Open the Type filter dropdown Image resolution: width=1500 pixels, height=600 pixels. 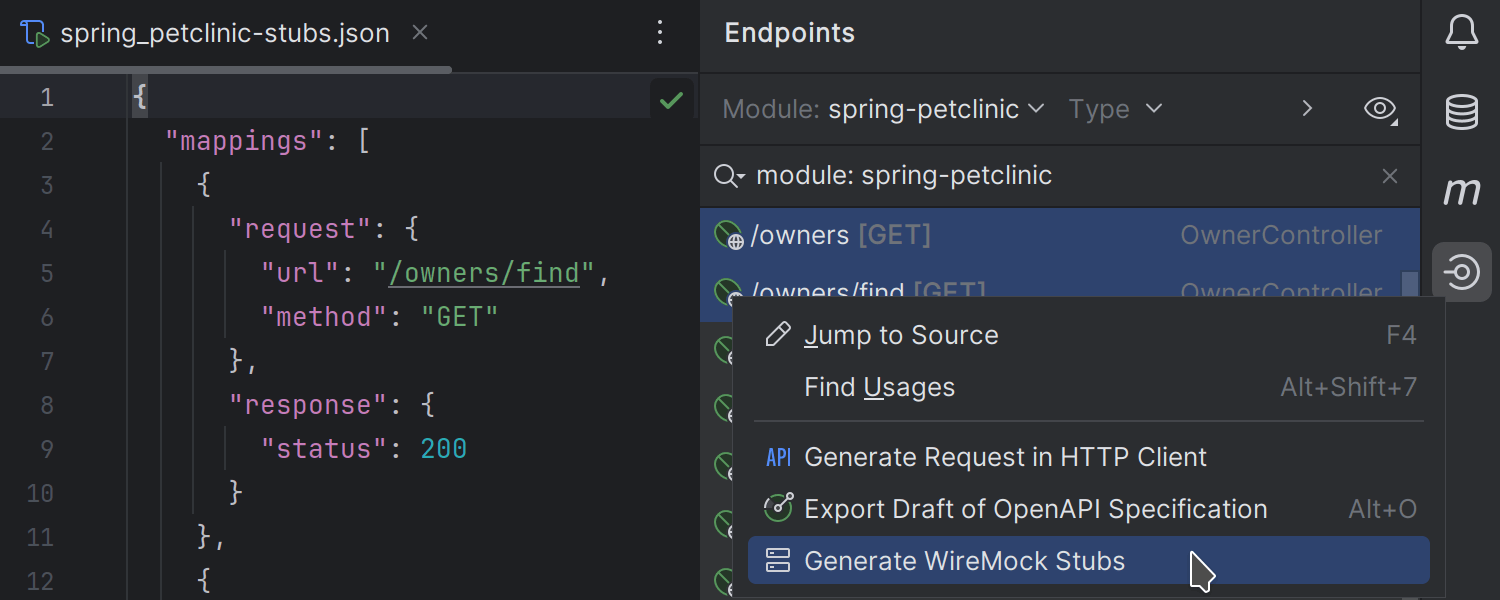click(1115, 109)
